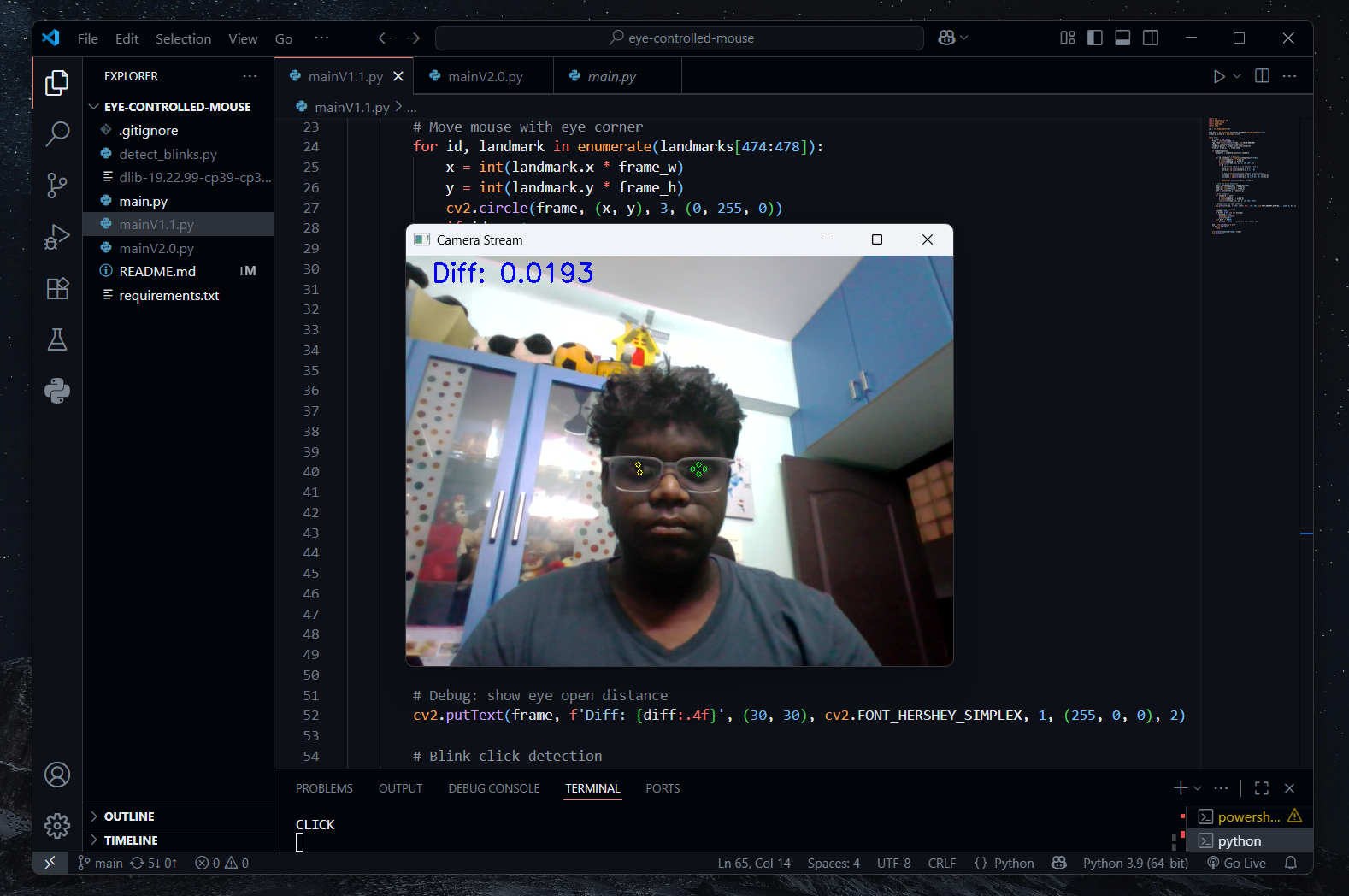Open requirements.txt in the explorer
The width and height of the screenshot is (1349, 896).
coord(169,295)
